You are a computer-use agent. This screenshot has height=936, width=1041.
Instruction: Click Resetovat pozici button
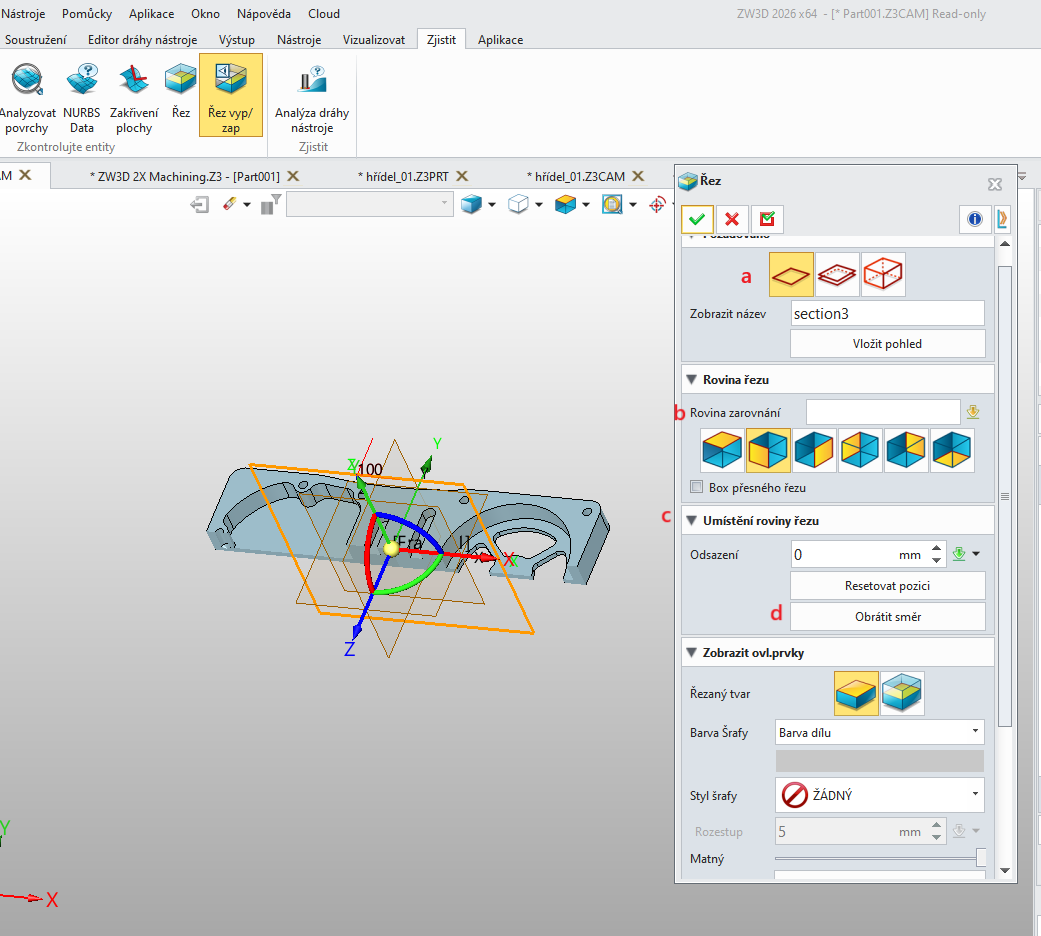point(888,586)
